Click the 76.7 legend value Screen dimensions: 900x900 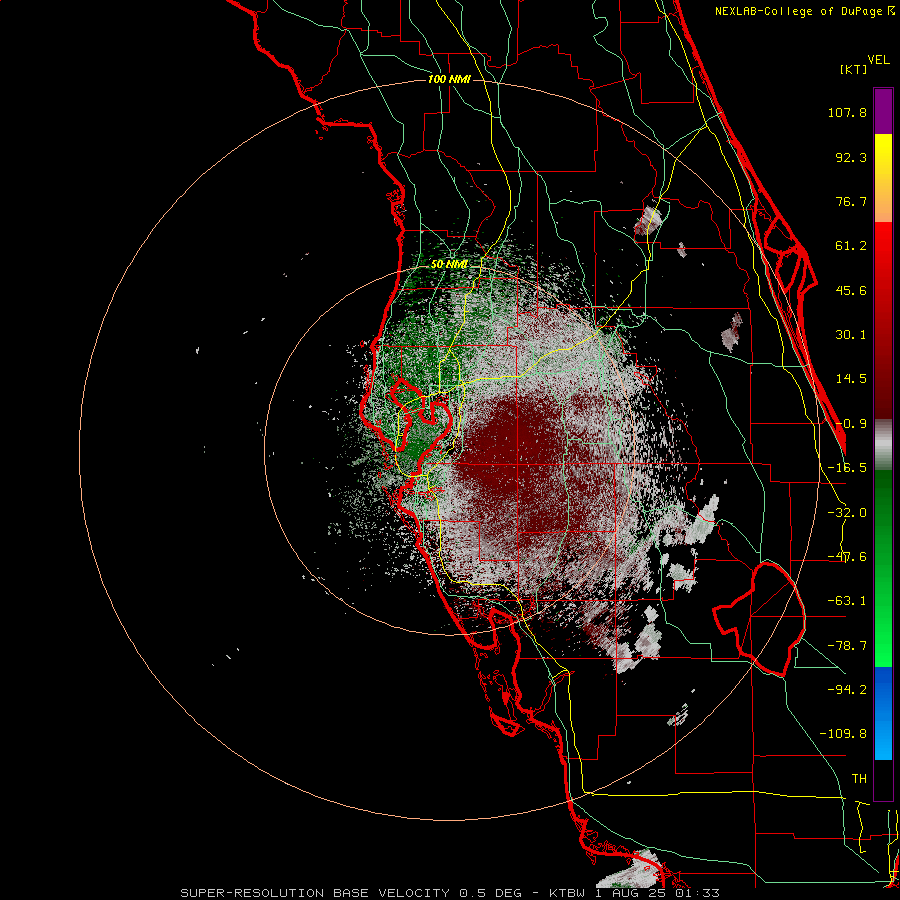point(851,201)
